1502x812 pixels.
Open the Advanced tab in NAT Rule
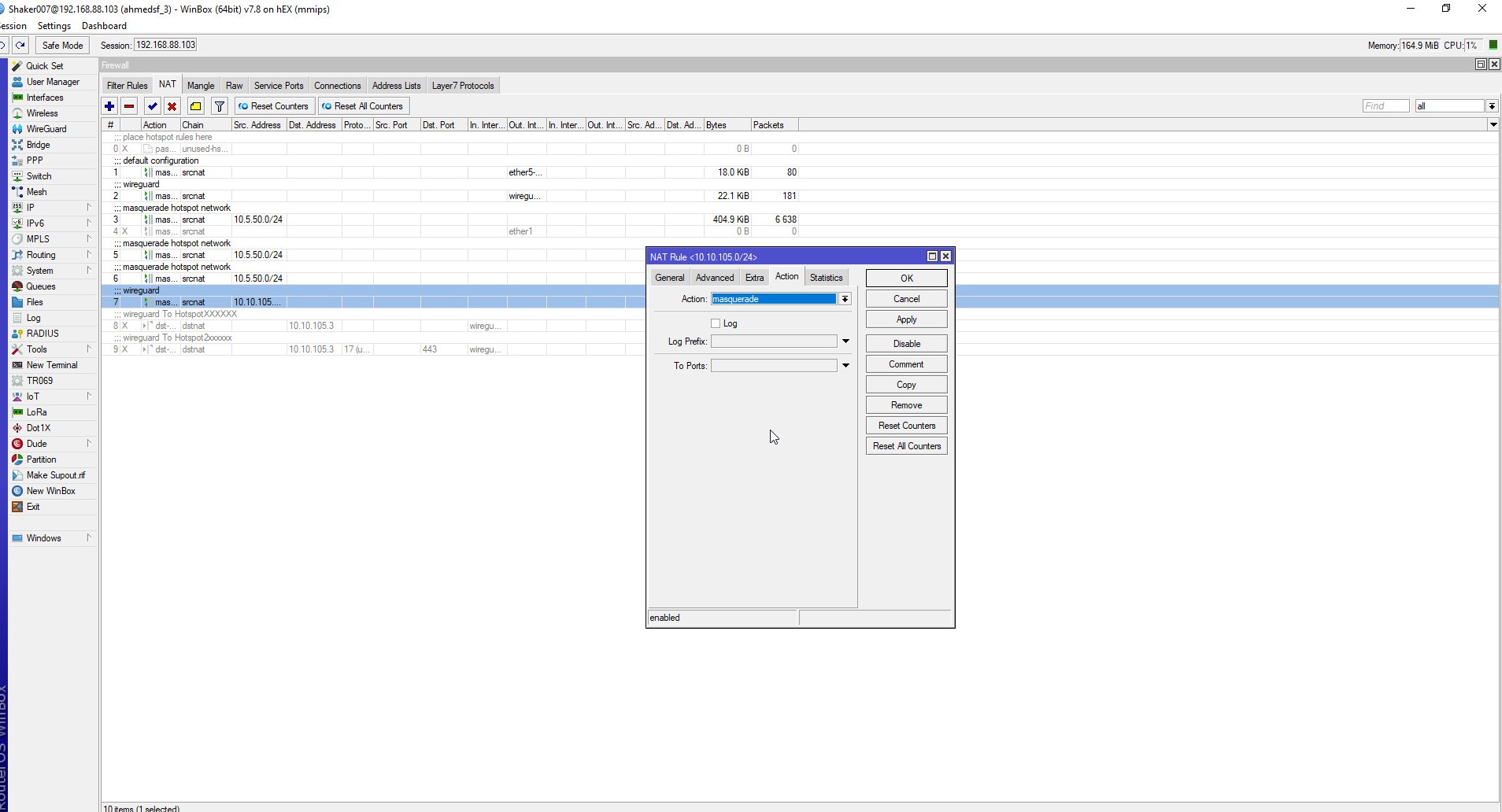point(715,278)
